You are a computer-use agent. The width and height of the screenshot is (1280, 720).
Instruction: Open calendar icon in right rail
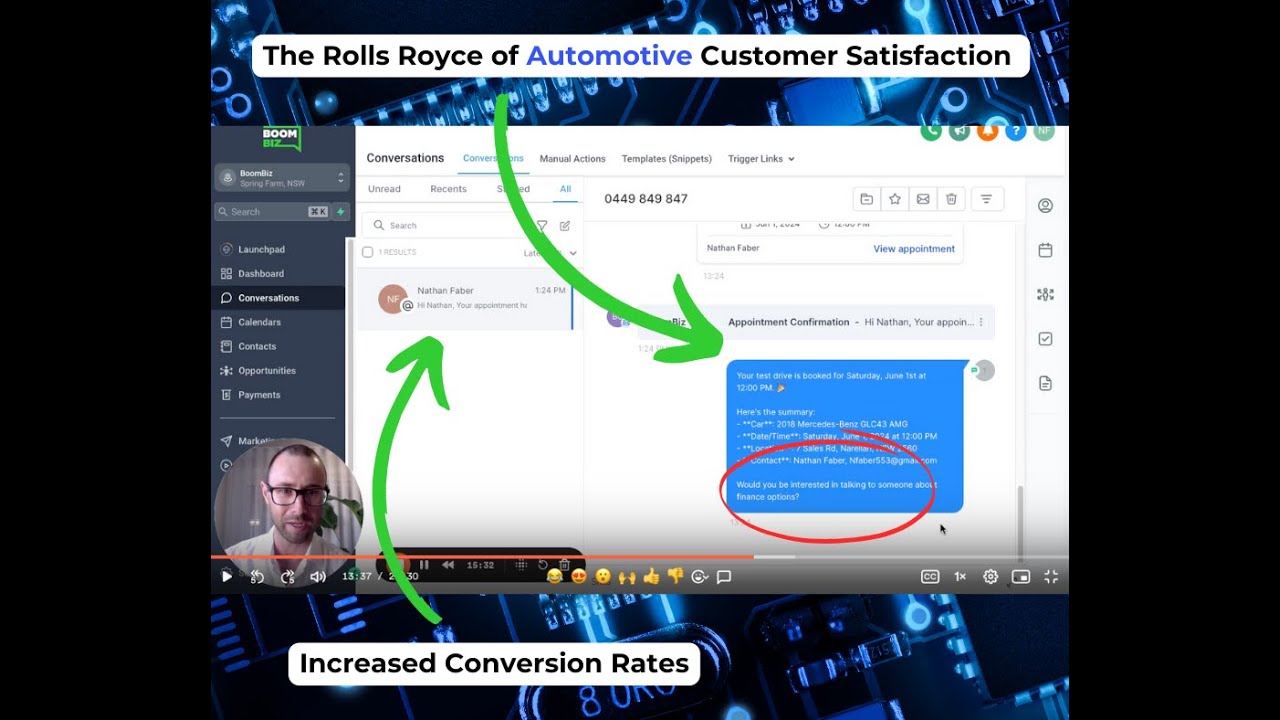click(x=1045, y=250)
